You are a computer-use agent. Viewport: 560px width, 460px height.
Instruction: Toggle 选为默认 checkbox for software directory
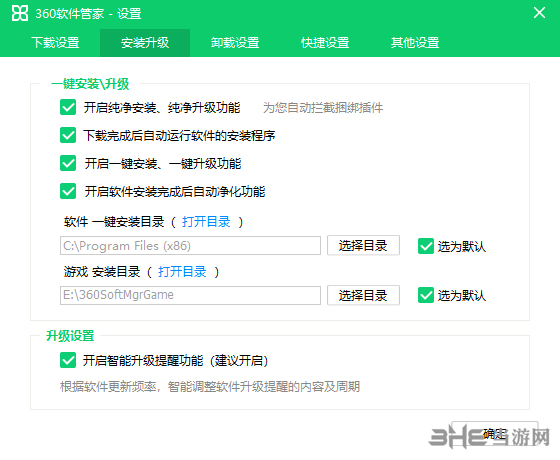pos(426,246)
